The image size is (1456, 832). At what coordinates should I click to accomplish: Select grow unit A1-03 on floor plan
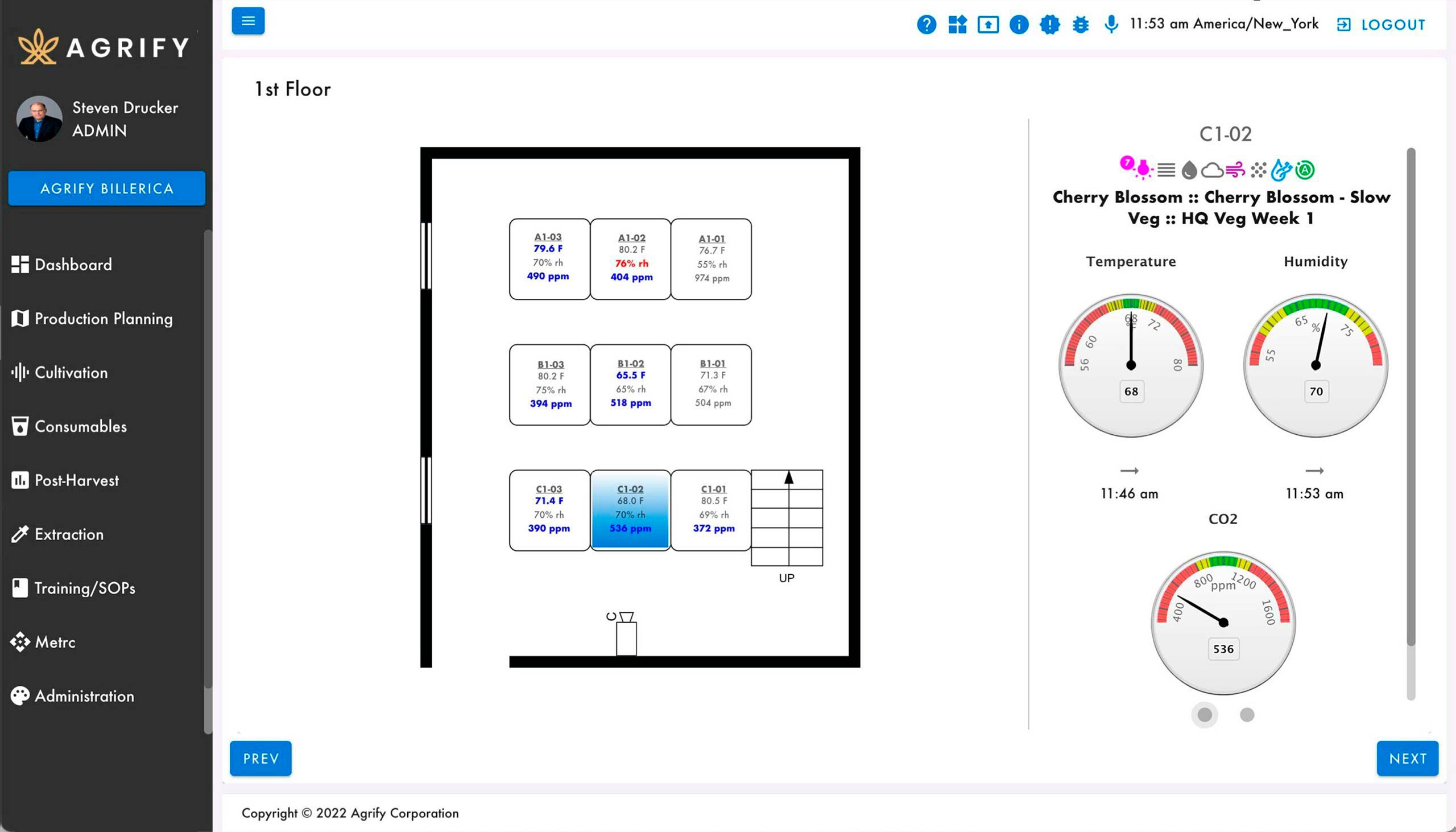tap(549, 259)
